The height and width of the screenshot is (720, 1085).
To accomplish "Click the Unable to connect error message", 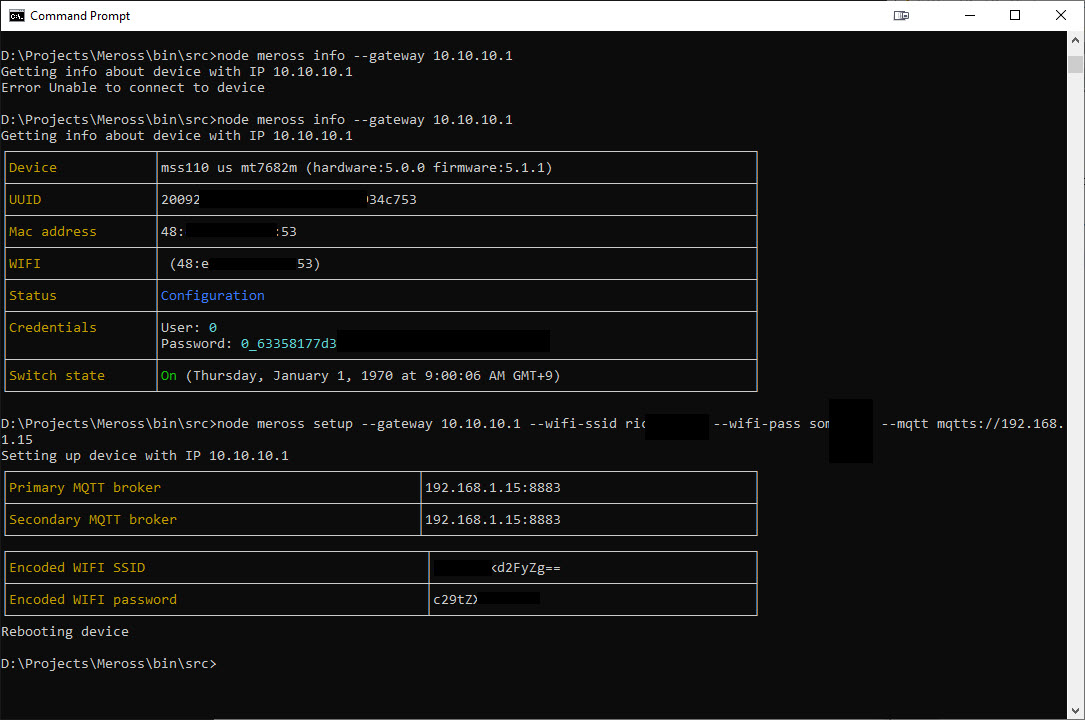I will pyautogui.click(x=132, y=87).
